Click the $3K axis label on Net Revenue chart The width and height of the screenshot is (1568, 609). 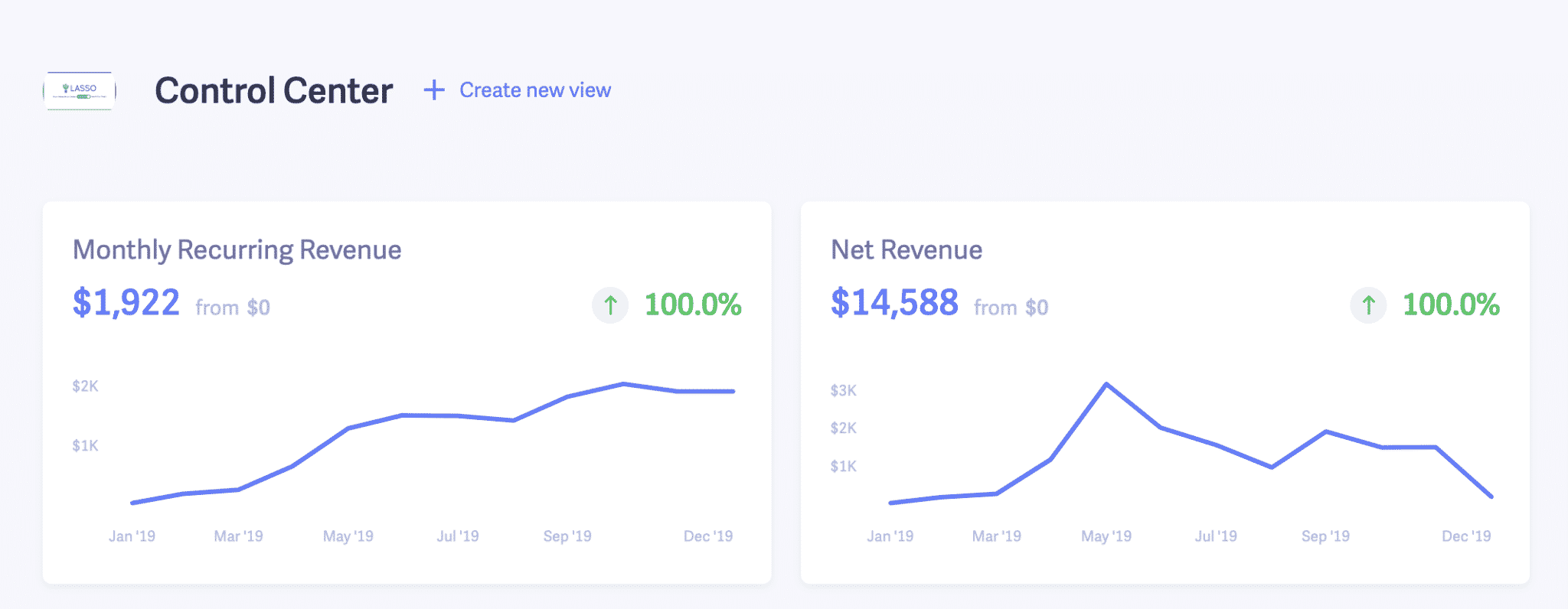(x=843, y=391)
